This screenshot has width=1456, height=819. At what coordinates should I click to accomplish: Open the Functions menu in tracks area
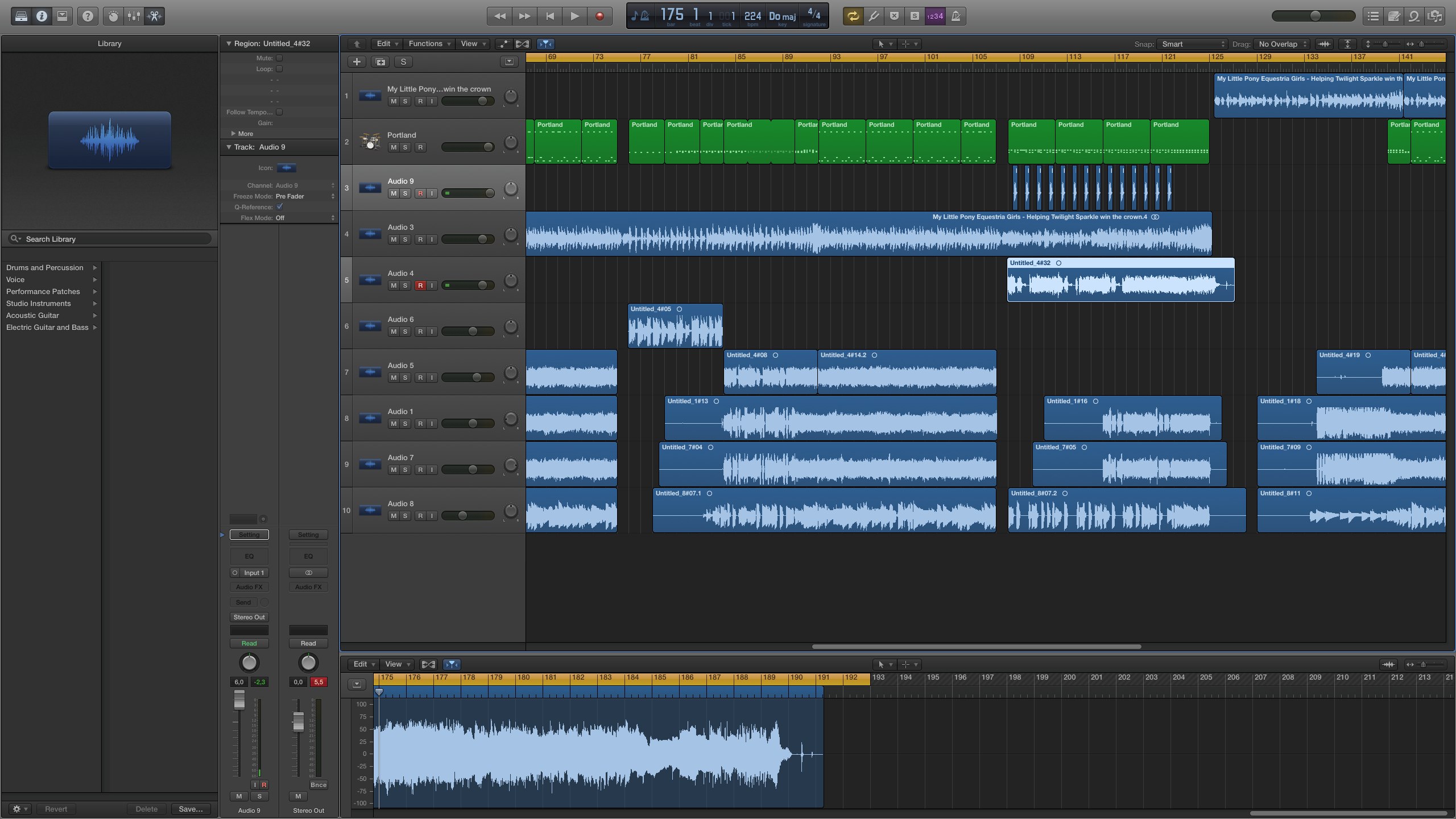429,44
